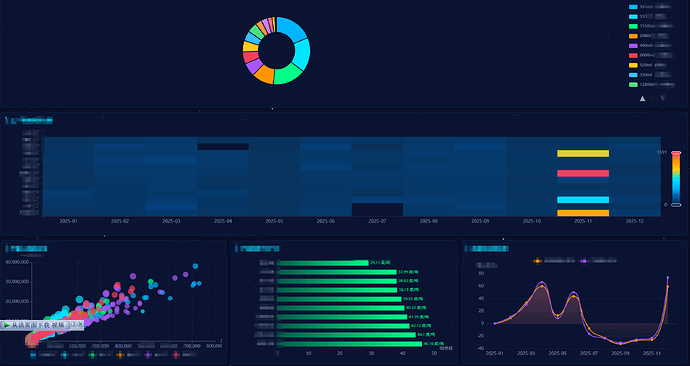
Task: Select the bar labeled 46.16
Action: tap(350, 344)
